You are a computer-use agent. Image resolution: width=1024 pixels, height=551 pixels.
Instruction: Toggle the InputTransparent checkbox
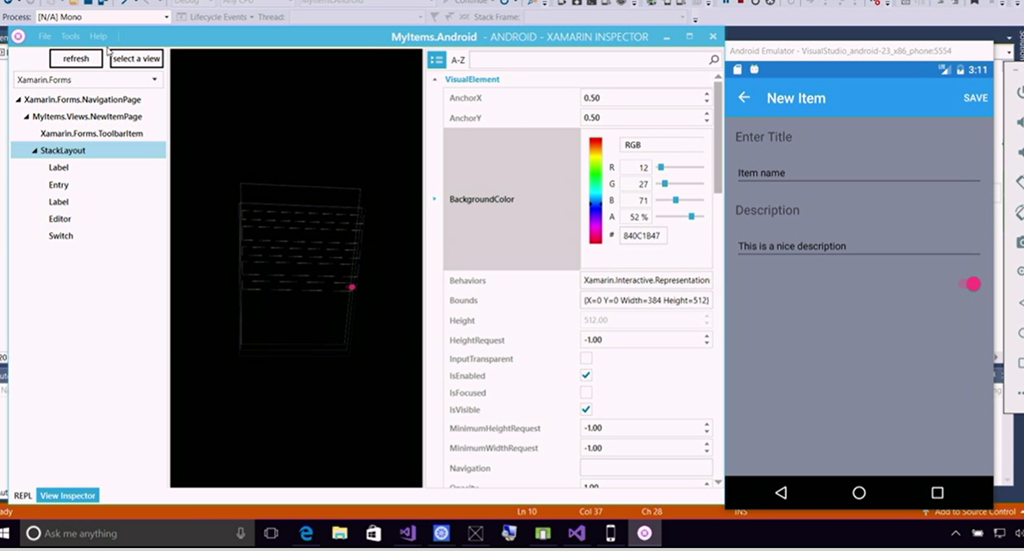tap(586, 358)
